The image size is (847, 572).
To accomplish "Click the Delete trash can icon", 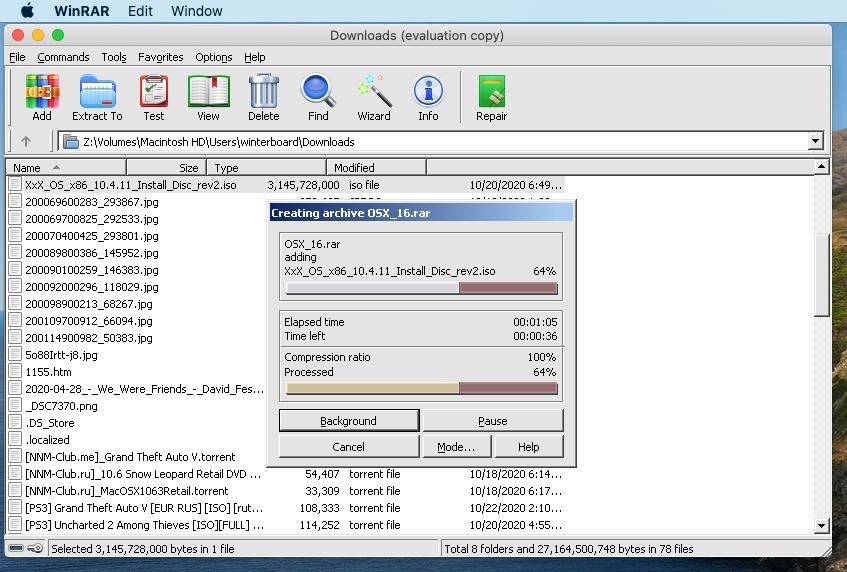I will click(x=264, y=97).
